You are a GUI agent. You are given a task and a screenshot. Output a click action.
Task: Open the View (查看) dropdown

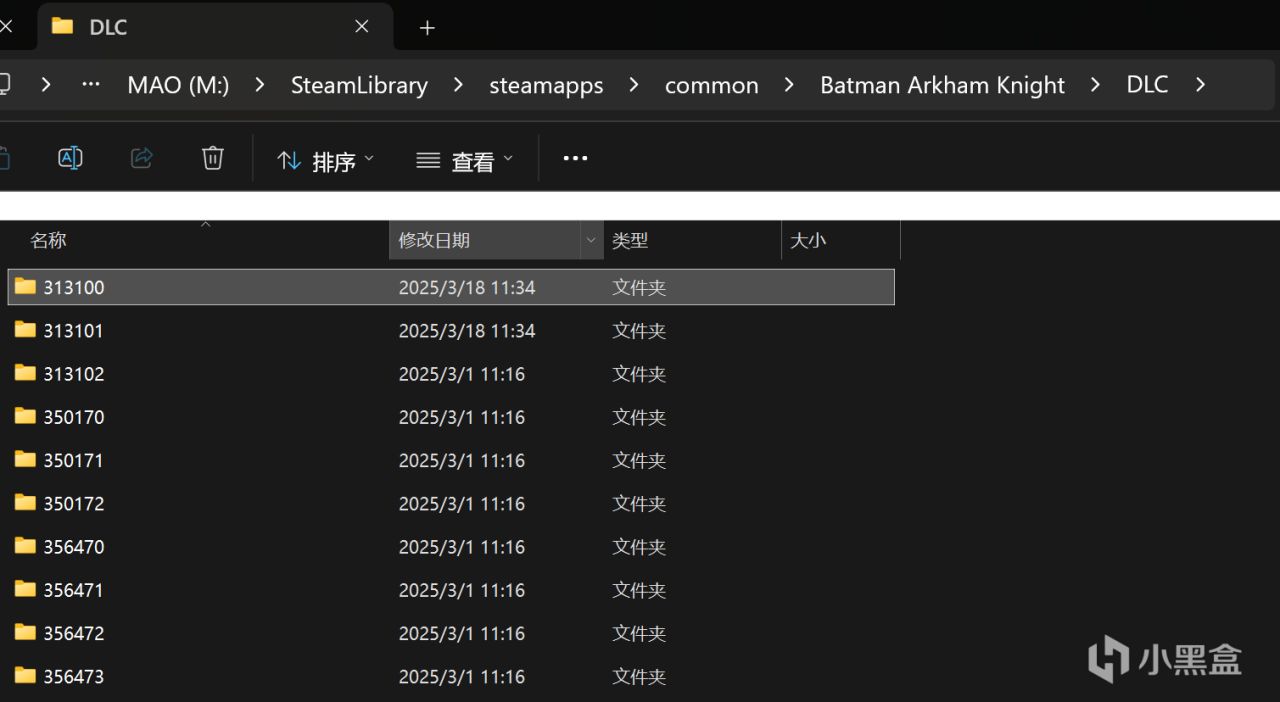pyautogui.click(x=465, y=160)
